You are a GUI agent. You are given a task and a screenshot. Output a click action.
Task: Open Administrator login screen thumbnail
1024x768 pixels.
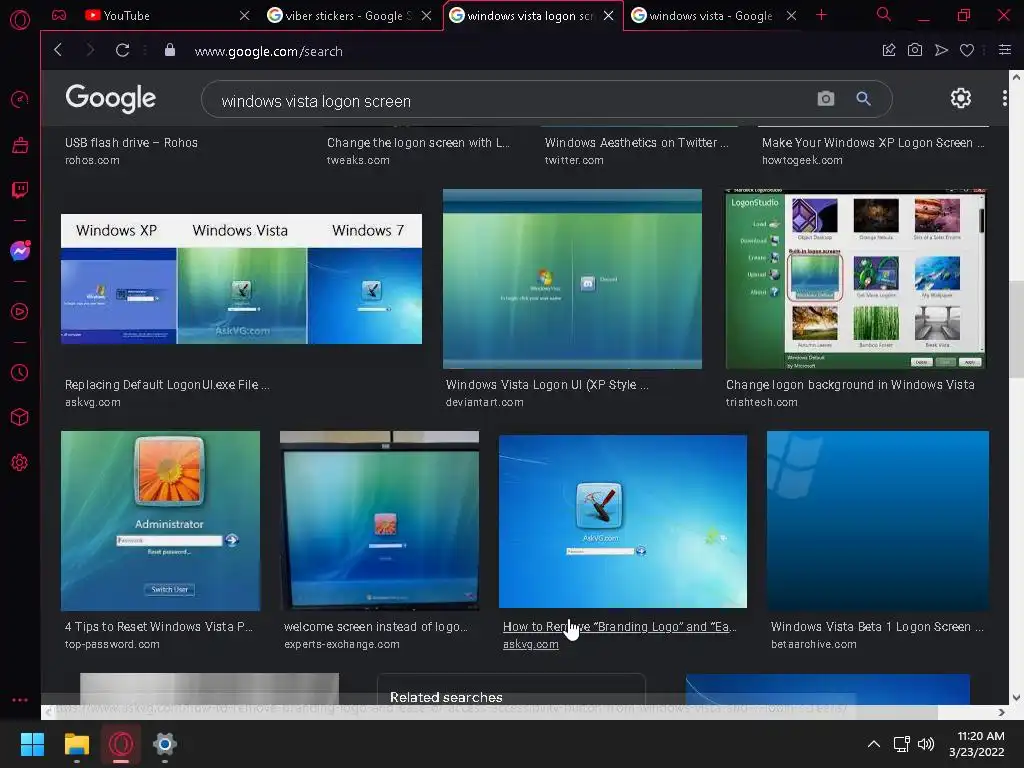pos(160,520)
